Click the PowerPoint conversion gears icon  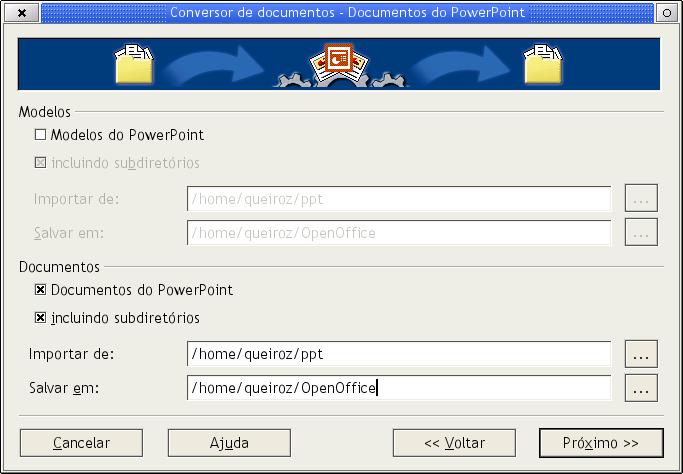[339, 65]
